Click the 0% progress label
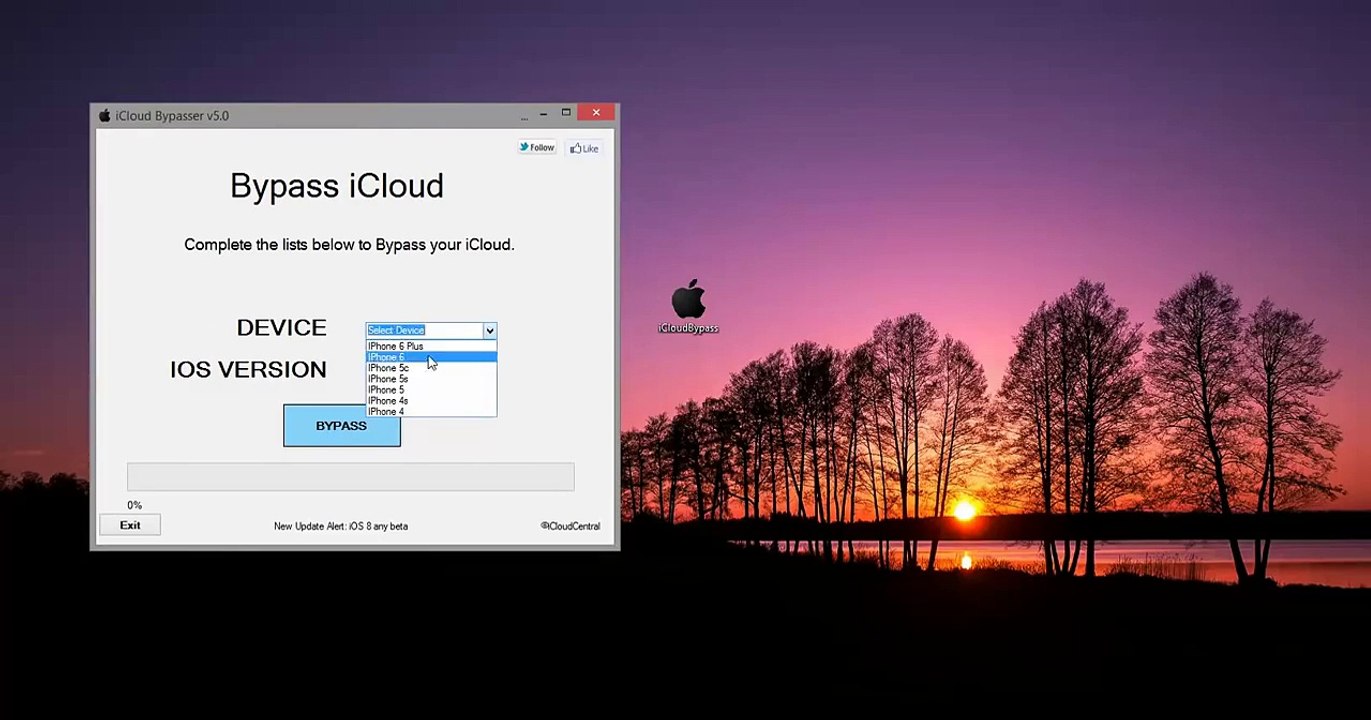Image resolution: width=1371 pixels, height=720 pixels. point(134,505)
